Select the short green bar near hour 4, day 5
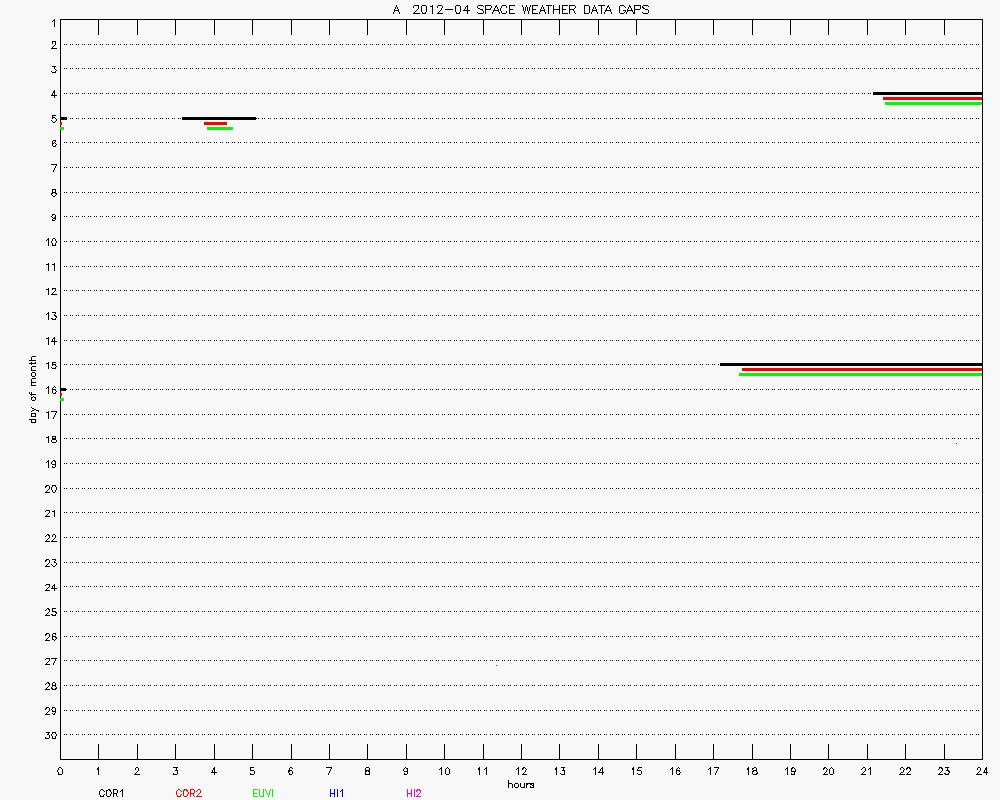The width and height of the screenshot is (1000, 800). (x=220, y=128)
